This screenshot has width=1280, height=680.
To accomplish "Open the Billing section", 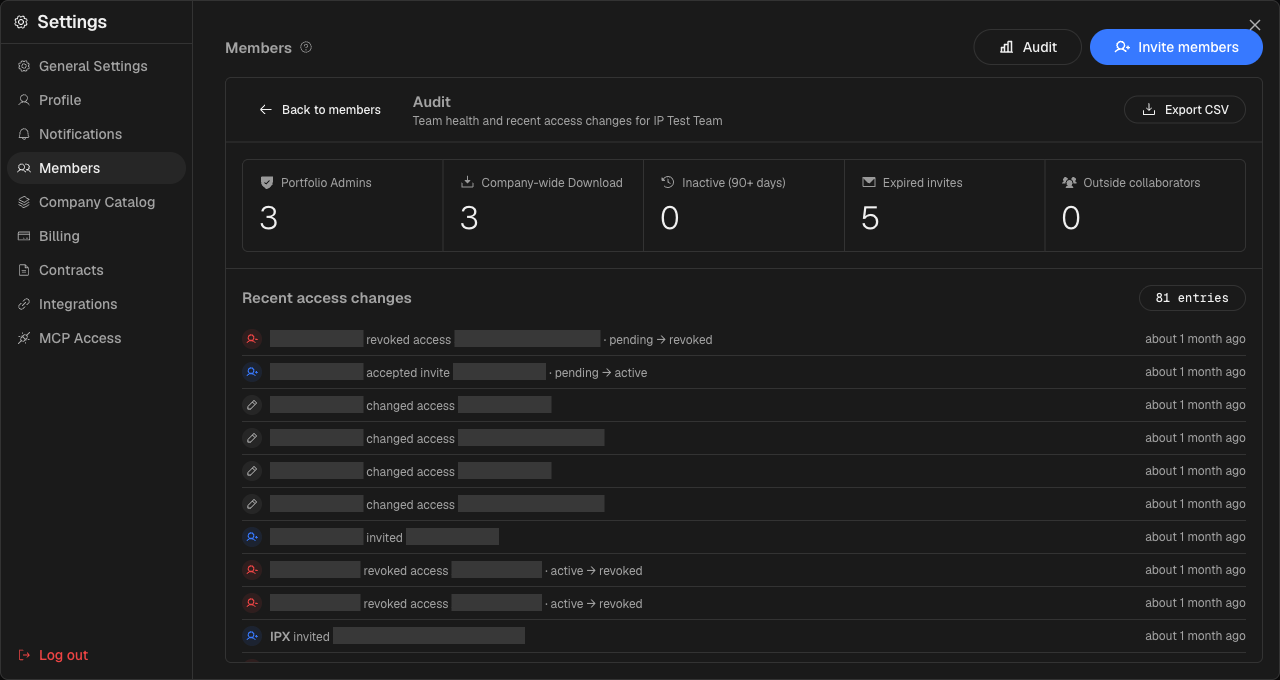I will [x=96, y=236].
